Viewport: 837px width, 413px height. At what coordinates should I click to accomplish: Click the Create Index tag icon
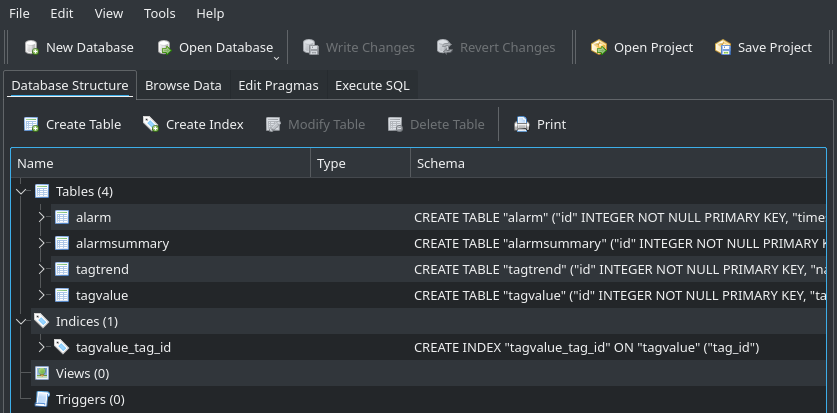coord(151,124)
